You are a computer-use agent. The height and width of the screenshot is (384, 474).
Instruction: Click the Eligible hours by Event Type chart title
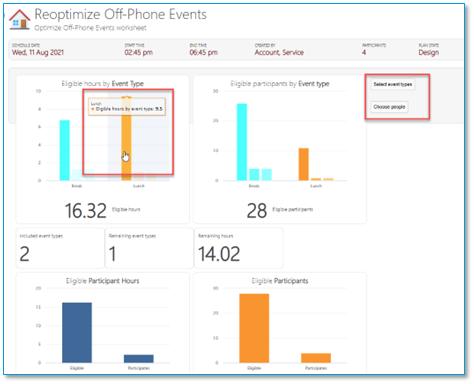tap(102, 84)
